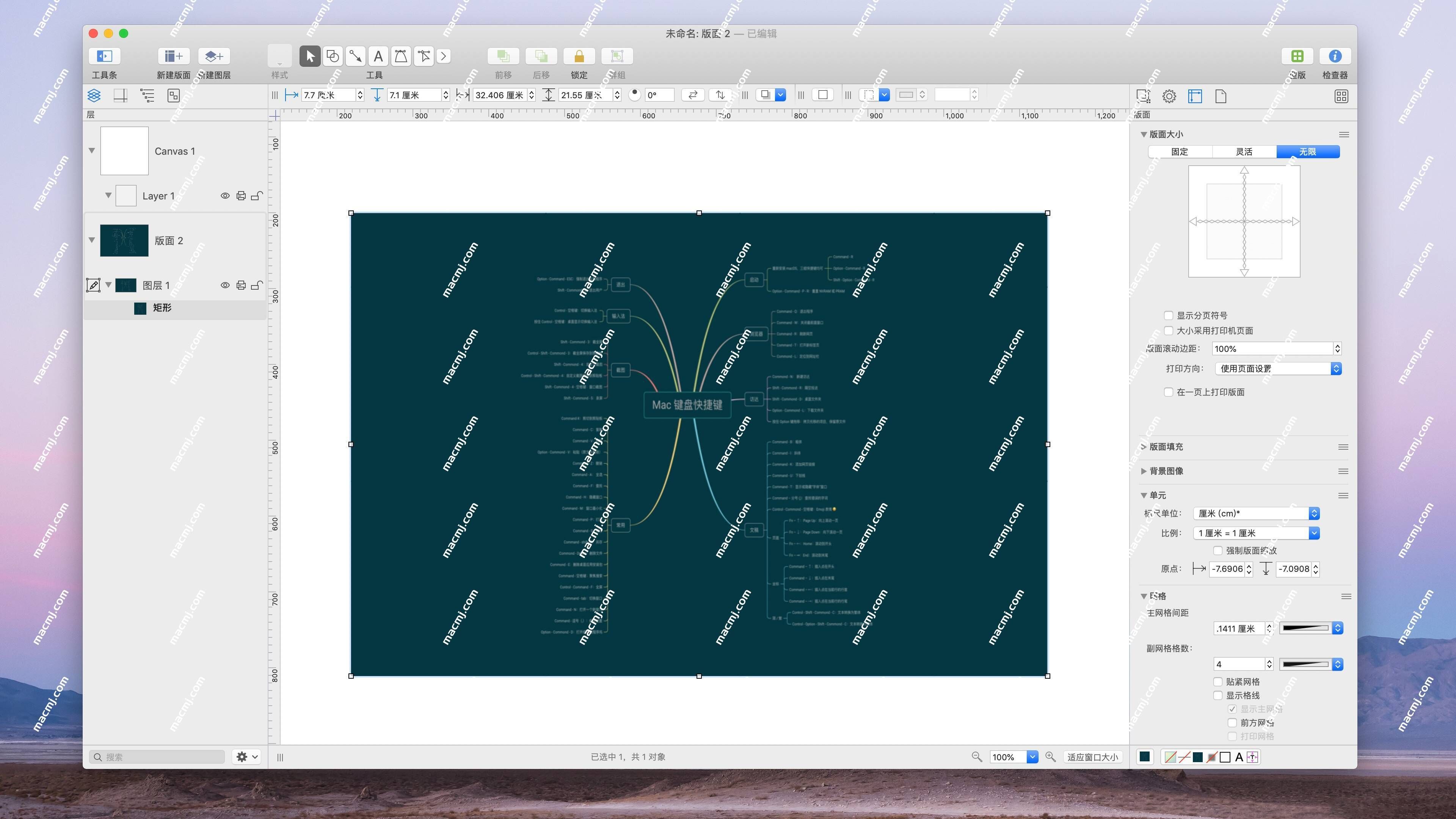Toggle print icon for Layer 1
1456x819 pixels.
pyautogui.click(x=241, y=196)
